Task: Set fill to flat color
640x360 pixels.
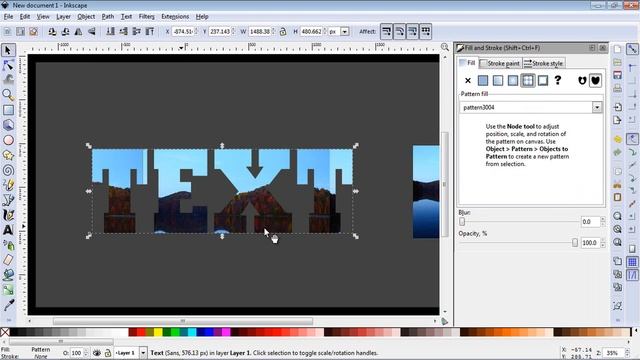Action: pyautogui.click(x=483, y=80)
